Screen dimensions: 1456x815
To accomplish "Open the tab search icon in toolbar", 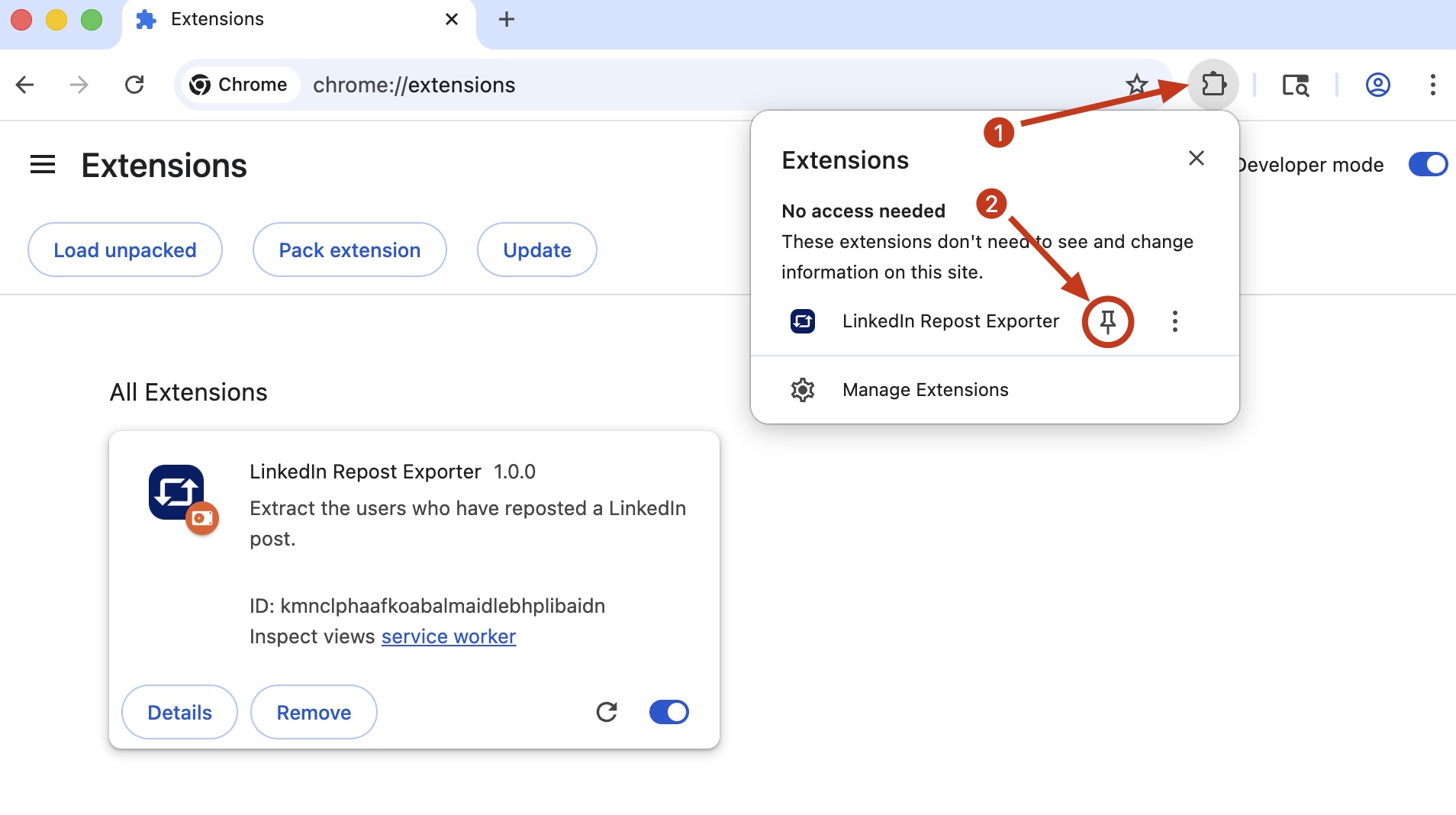I will pos(1296,85).
